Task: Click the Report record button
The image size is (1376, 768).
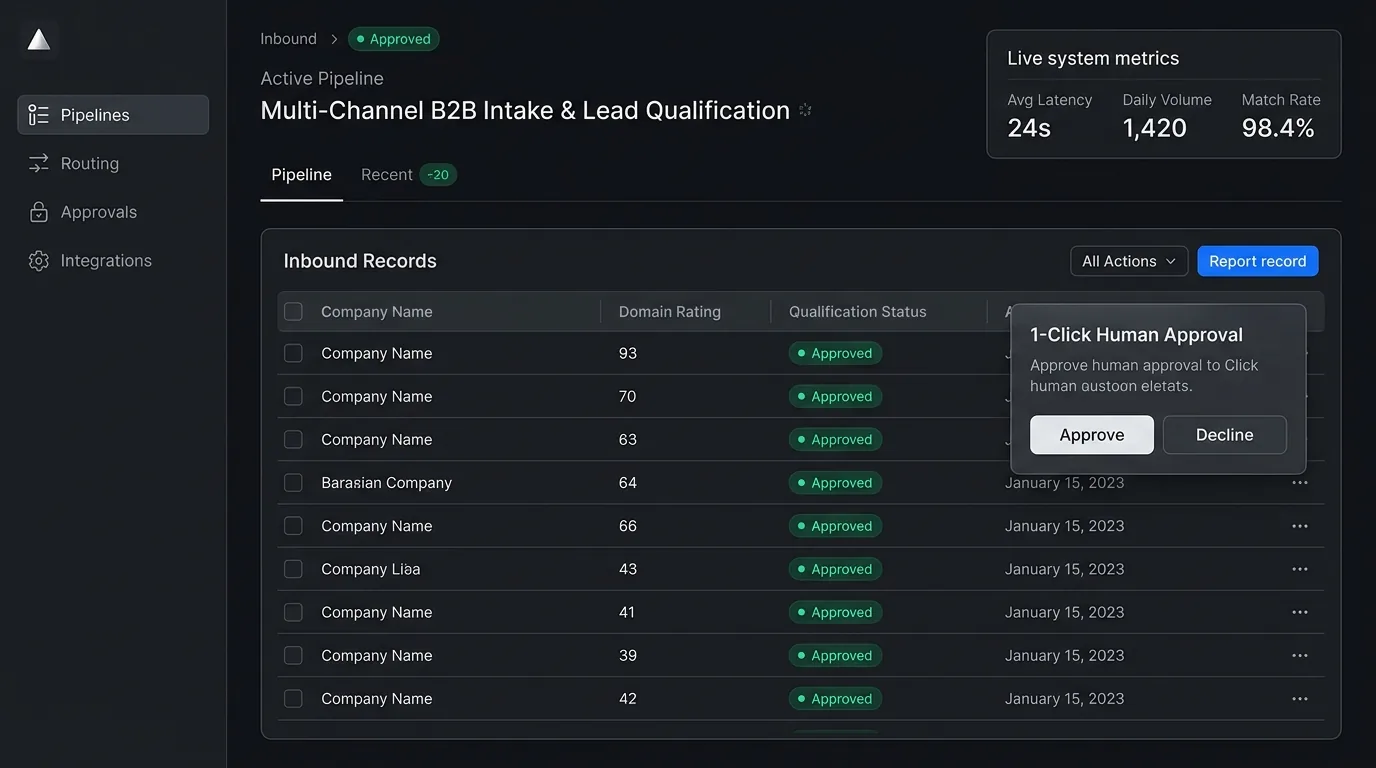Action: click(1257, 261)
